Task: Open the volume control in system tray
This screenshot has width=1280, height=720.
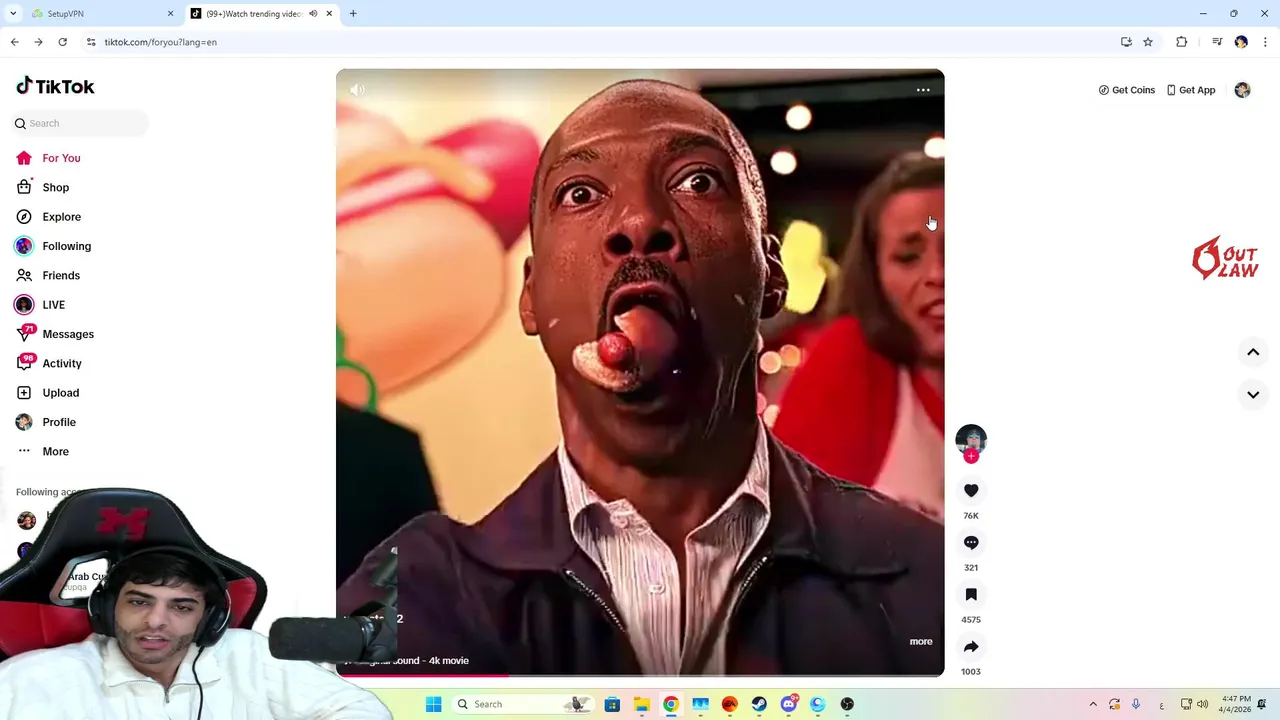Action: tap(1201, 704)
